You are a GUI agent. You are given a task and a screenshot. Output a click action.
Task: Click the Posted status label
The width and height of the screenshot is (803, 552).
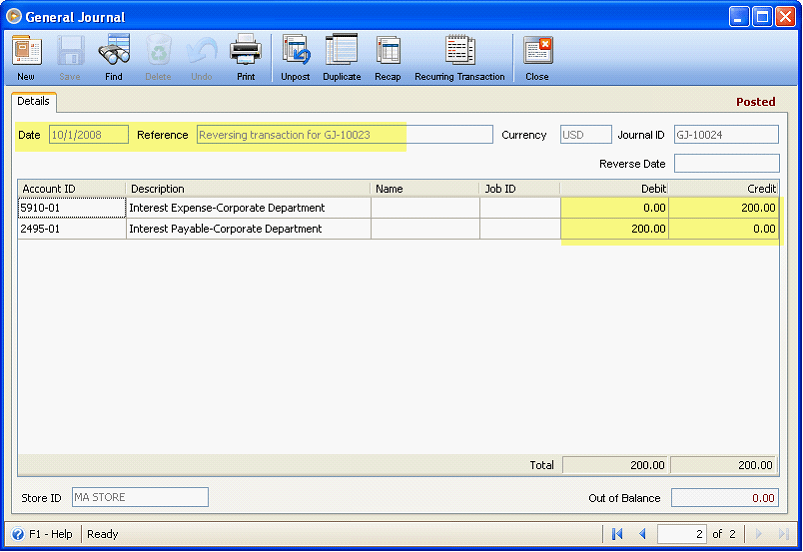point(755,102)
